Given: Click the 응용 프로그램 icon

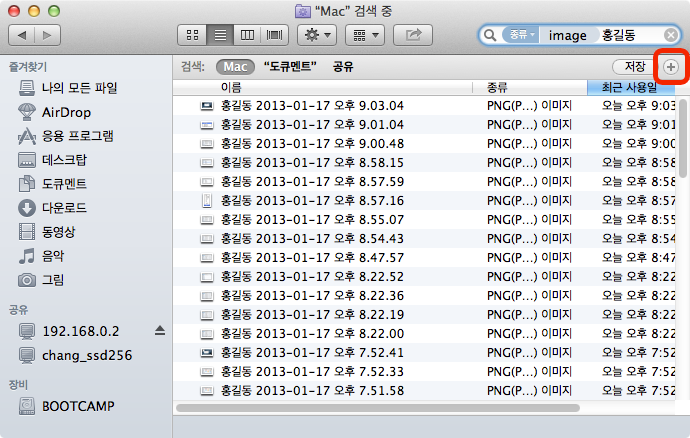Looking at the screenshot, I should click(x=26, y=136).
